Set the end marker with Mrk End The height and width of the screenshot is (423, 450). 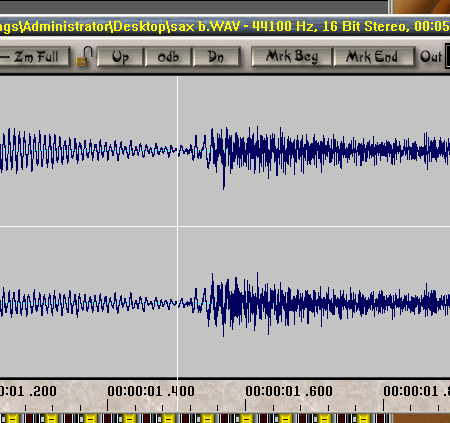pos(374,57)
